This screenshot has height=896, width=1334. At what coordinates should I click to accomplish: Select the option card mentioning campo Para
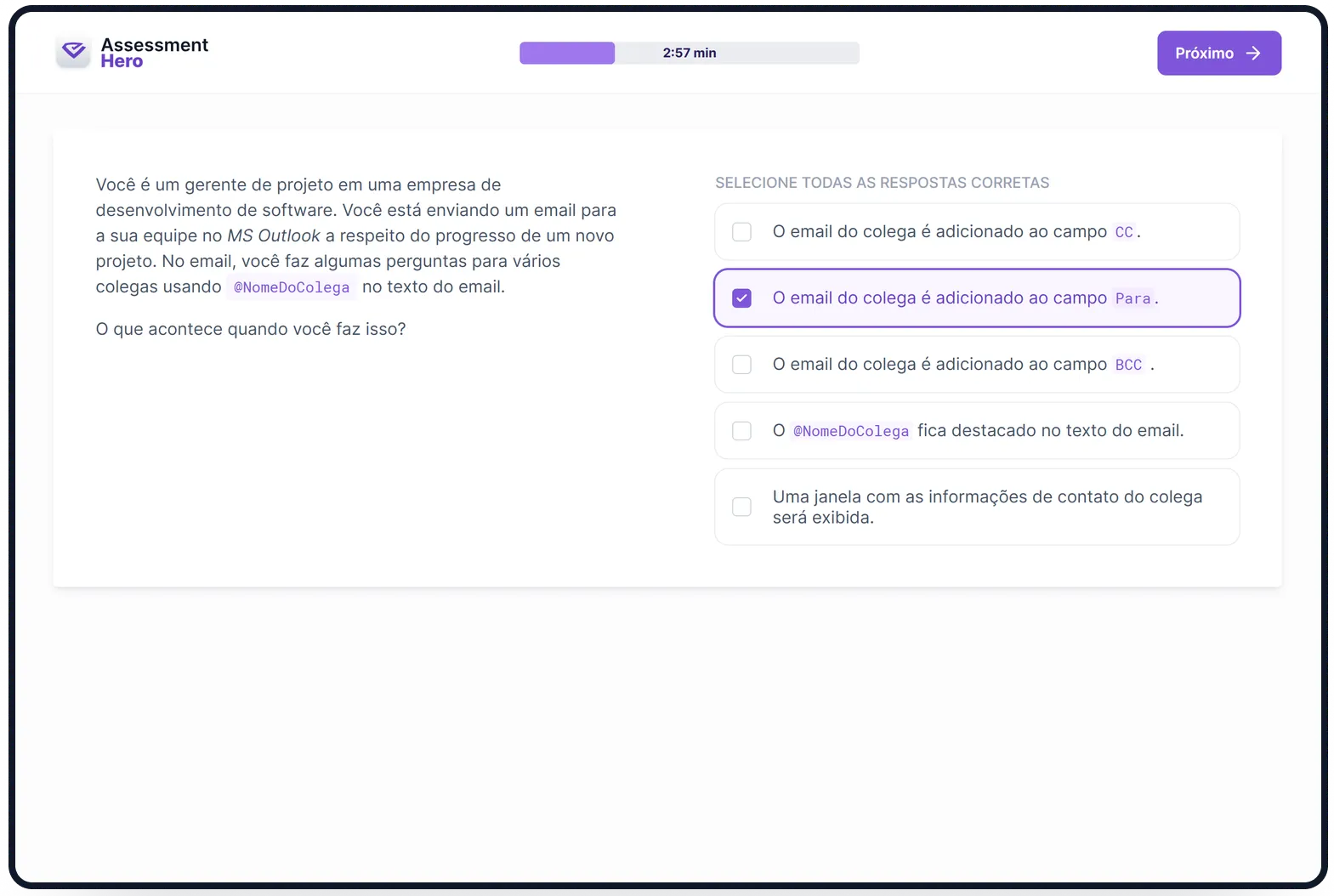[x=977, y=298]
